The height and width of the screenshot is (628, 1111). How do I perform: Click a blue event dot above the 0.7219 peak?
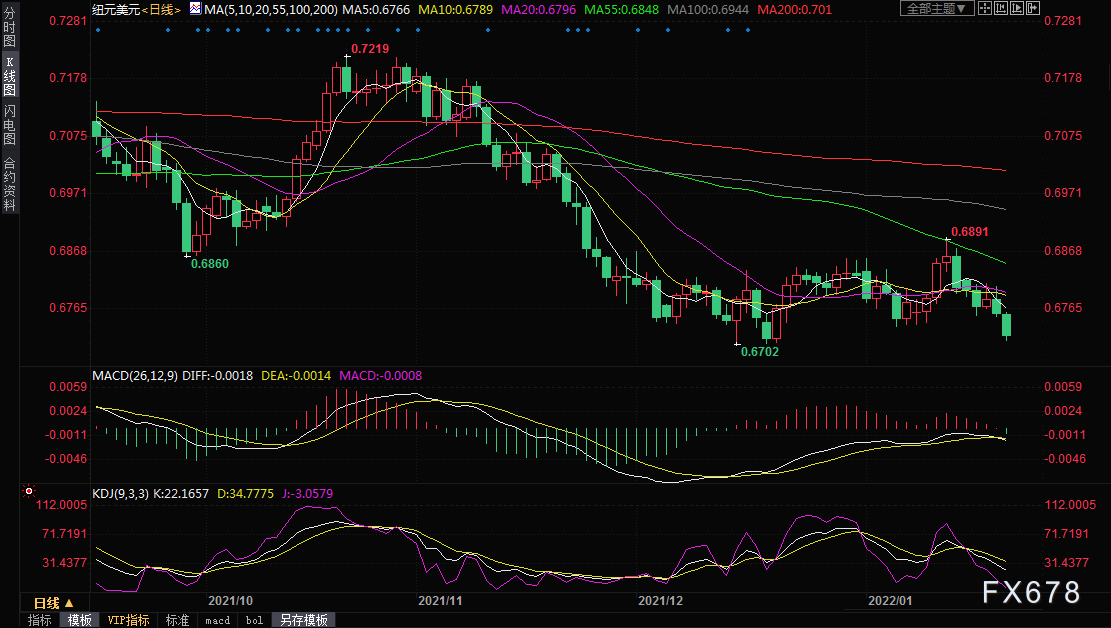[347, 29]
